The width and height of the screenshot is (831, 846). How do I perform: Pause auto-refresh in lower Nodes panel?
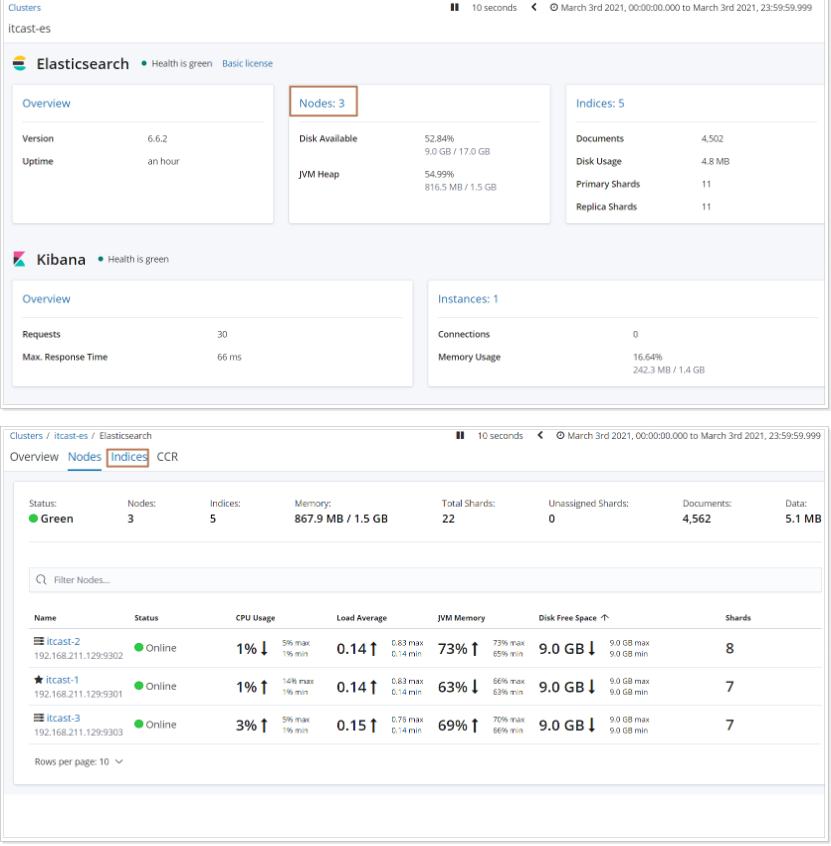[x=460, y=435]
